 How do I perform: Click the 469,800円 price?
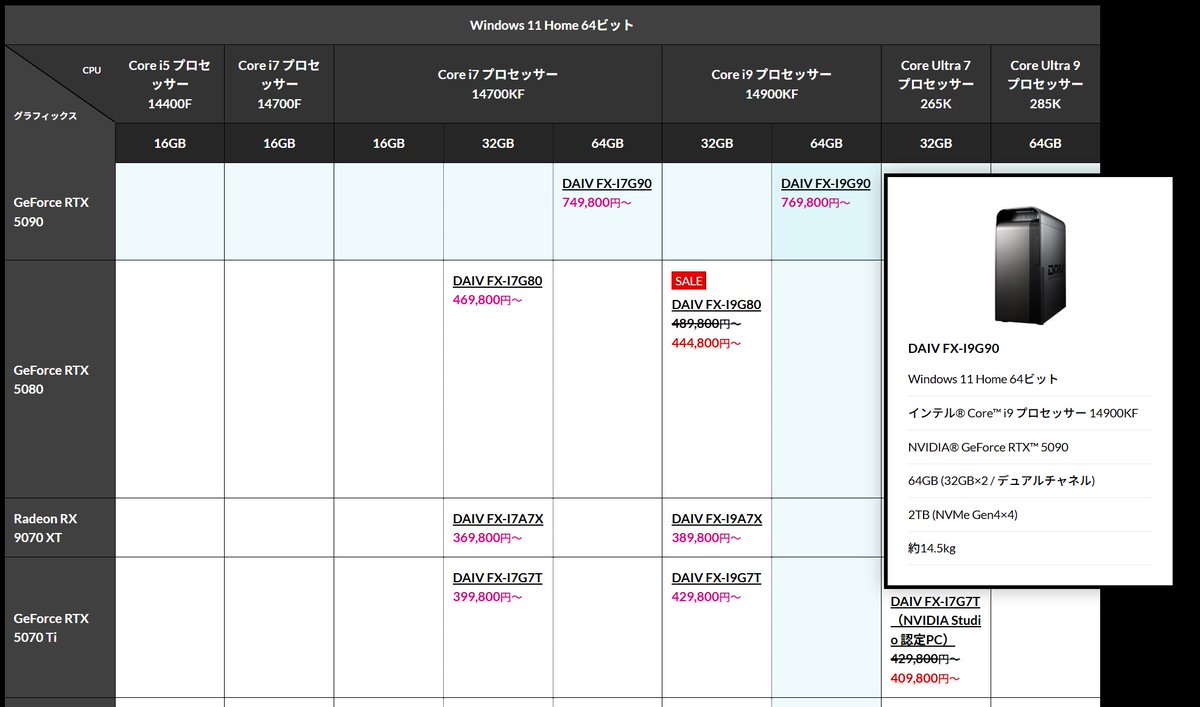pyautogui.click(x=488, y=300)
